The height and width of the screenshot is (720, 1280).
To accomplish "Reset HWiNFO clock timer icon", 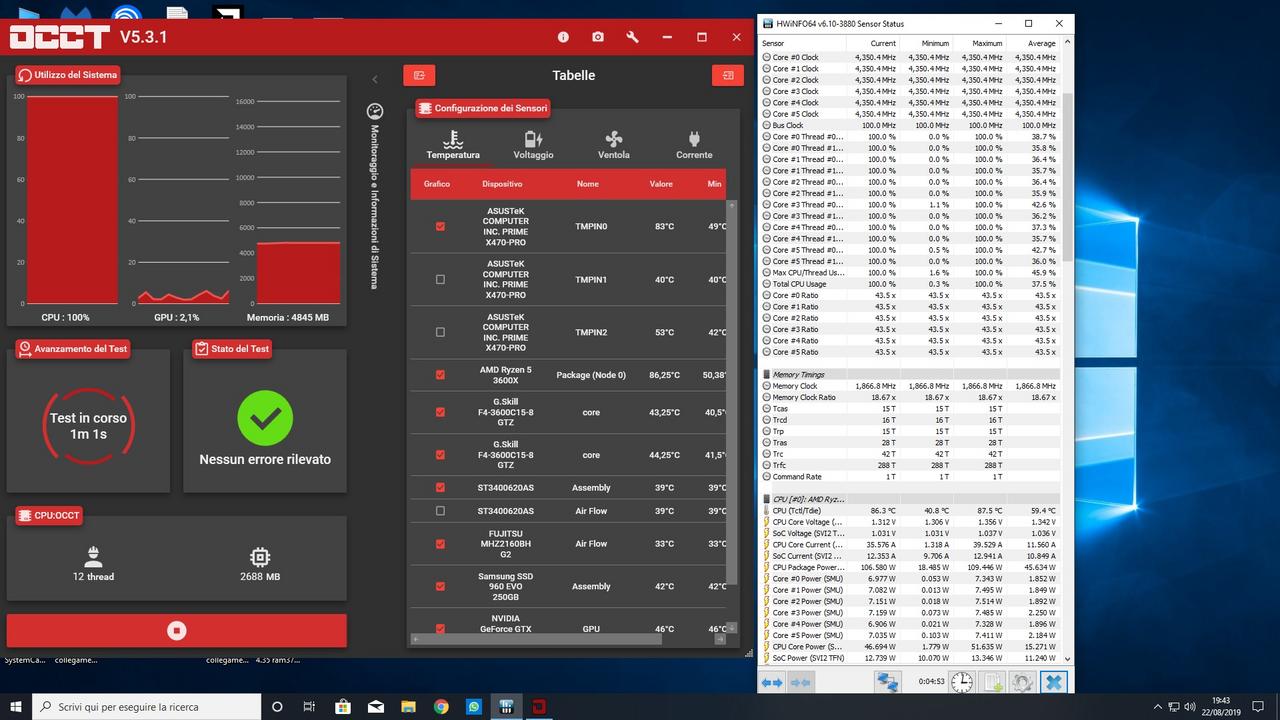I will pos(961,682).
